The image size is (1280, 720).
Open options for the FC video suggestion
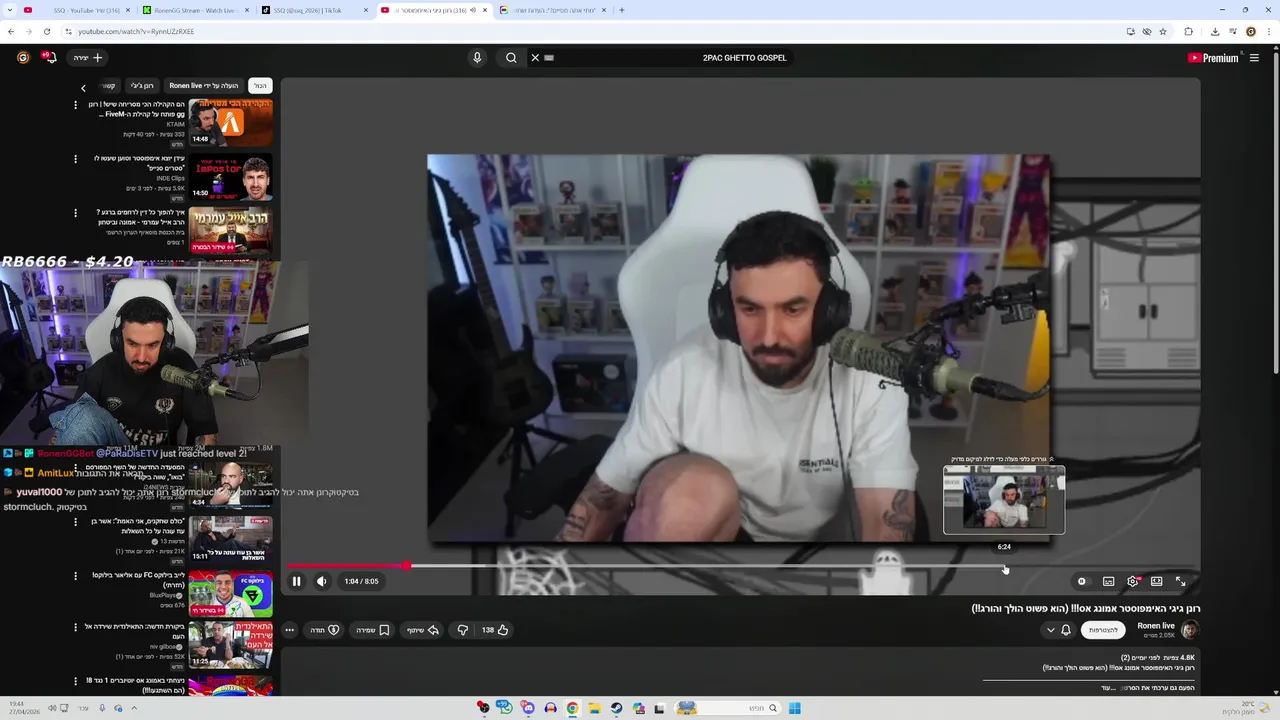(x=75, y=576)
